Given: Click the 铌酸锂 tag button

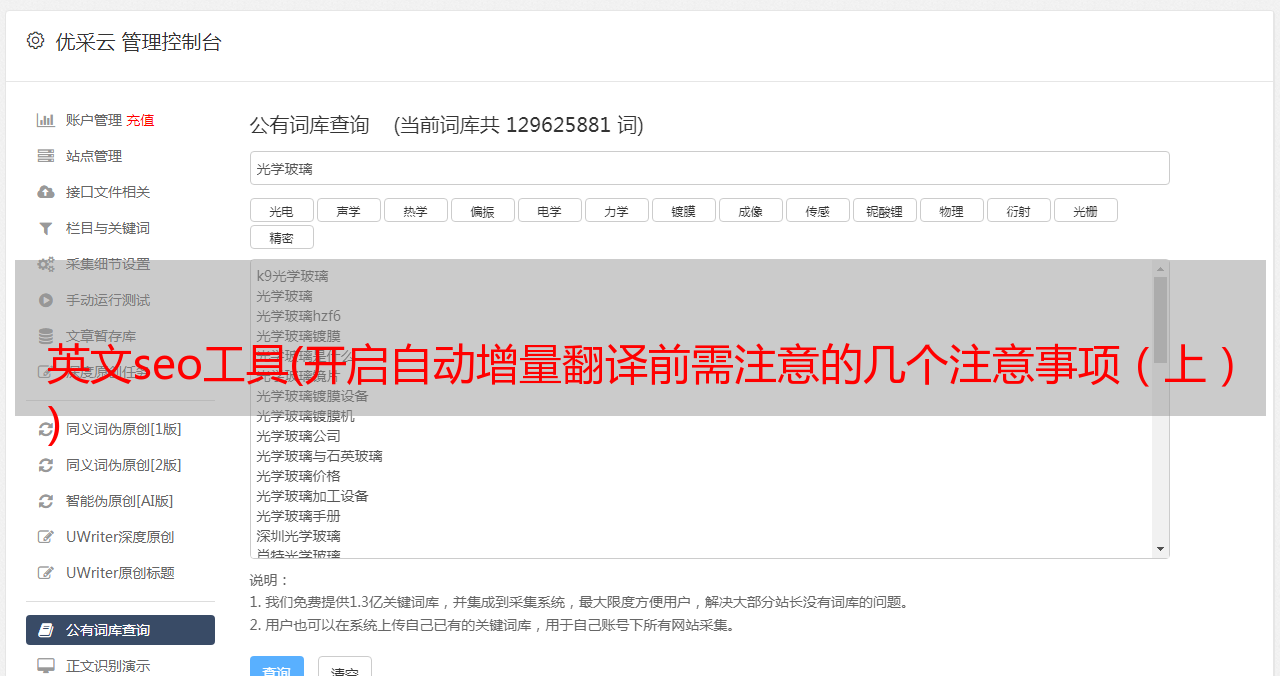Looking at the screenshot, I should click(884, 210).
